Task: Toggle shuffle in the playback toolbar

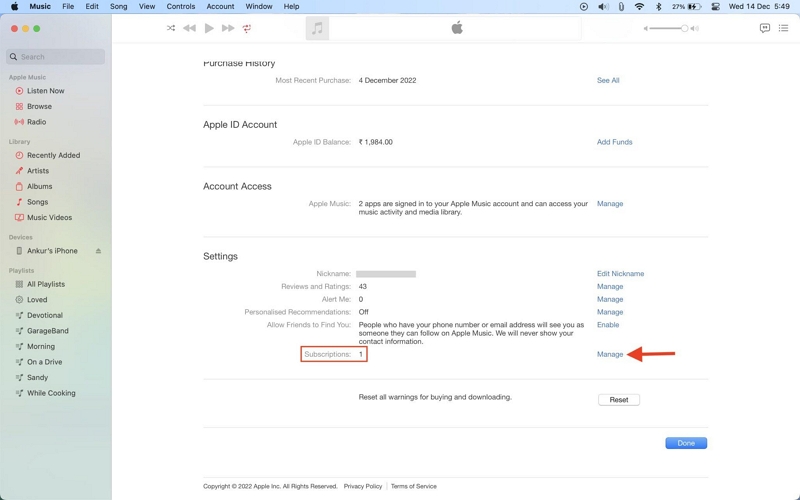Action: click(x=171, y=28)
